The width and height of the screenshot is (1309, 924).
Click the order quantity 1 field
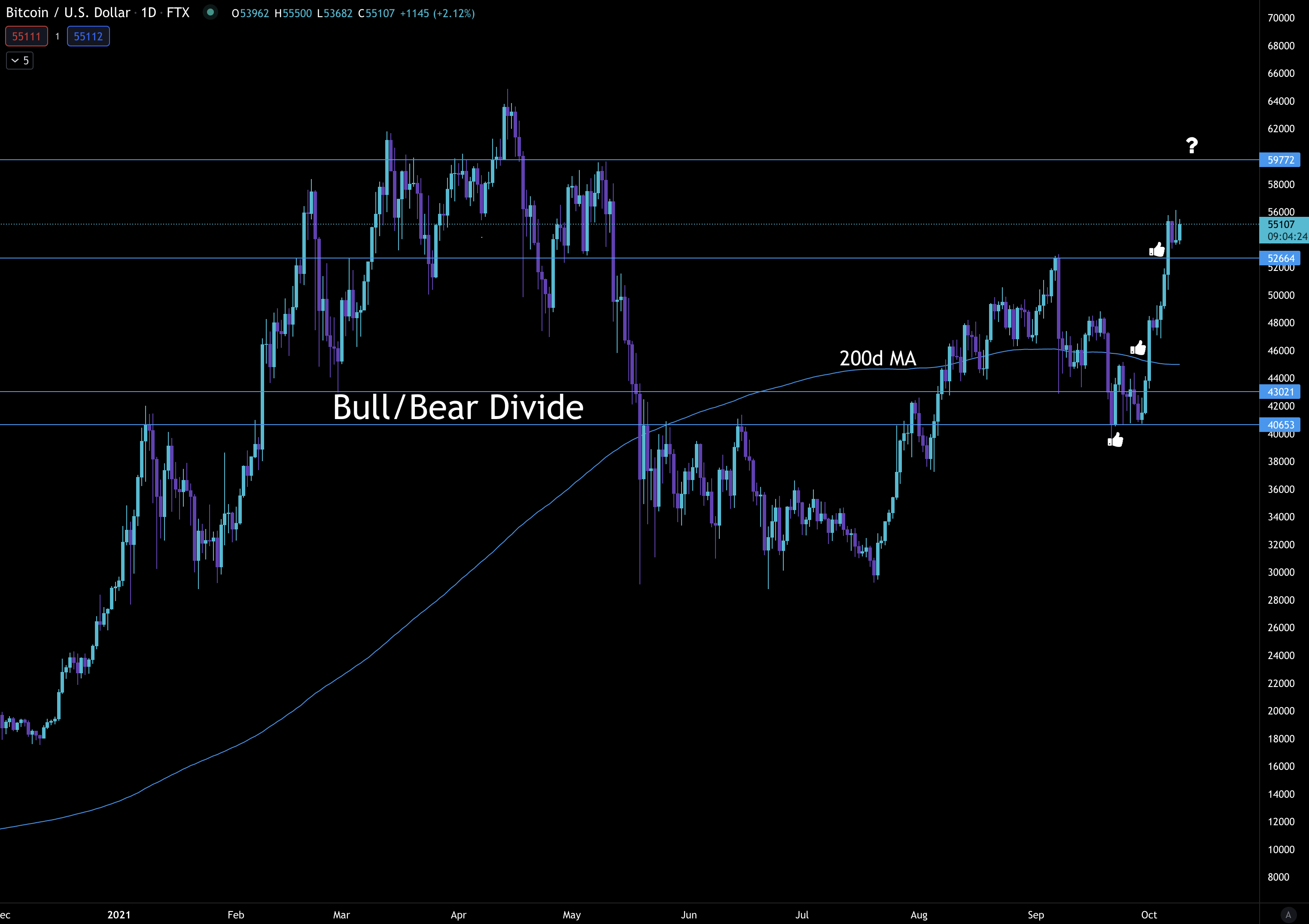(58, 36)
